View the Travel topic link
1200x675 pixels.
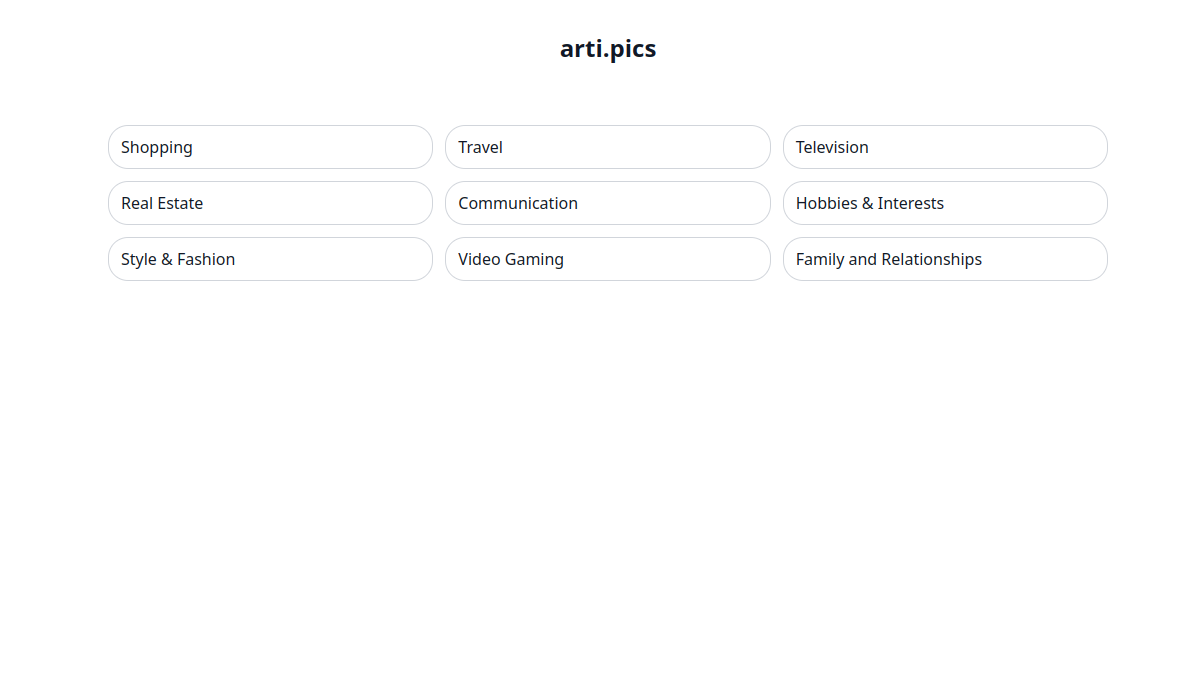[608, 147]
